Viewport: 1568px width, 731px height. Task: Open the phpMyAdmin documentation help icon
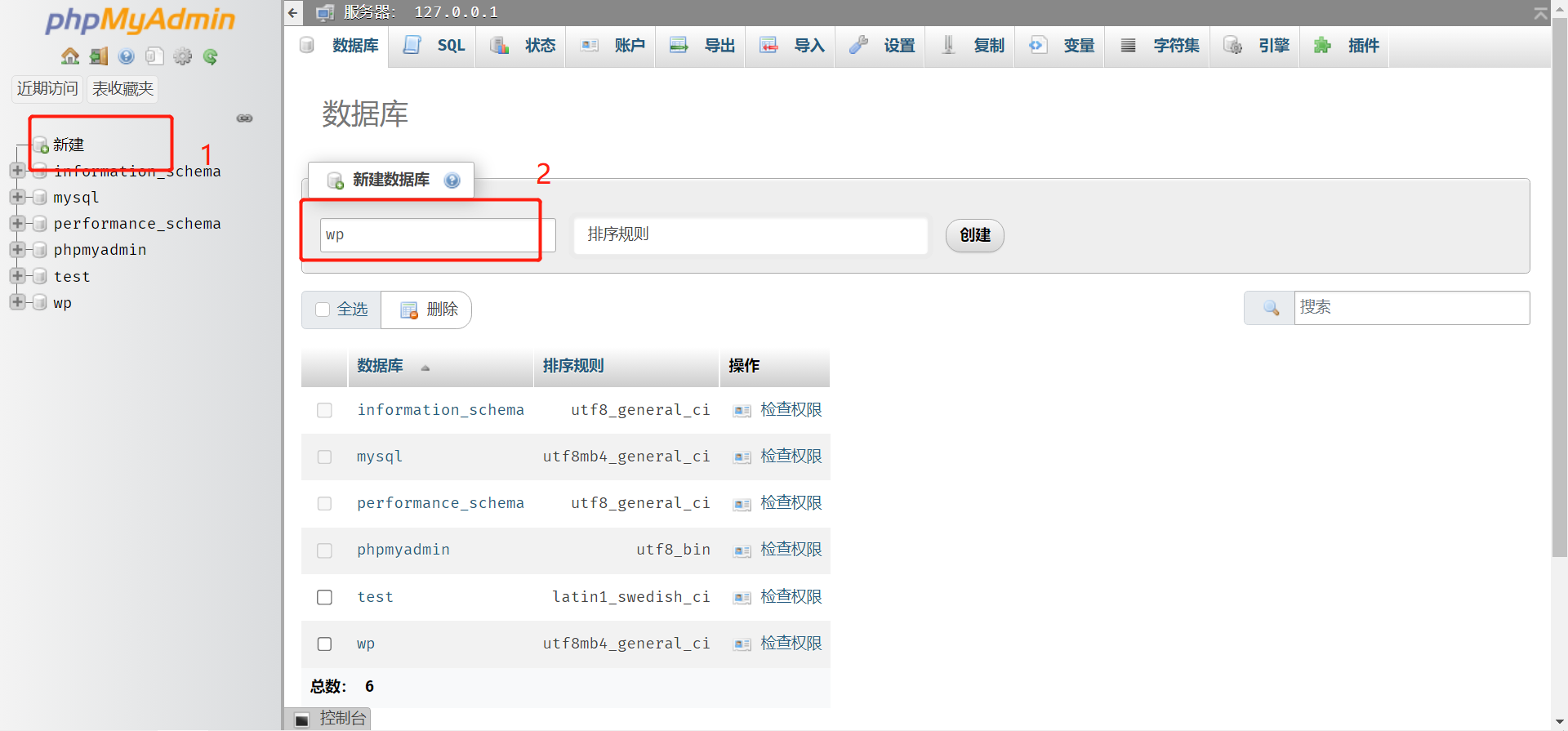tap(127, 56)
